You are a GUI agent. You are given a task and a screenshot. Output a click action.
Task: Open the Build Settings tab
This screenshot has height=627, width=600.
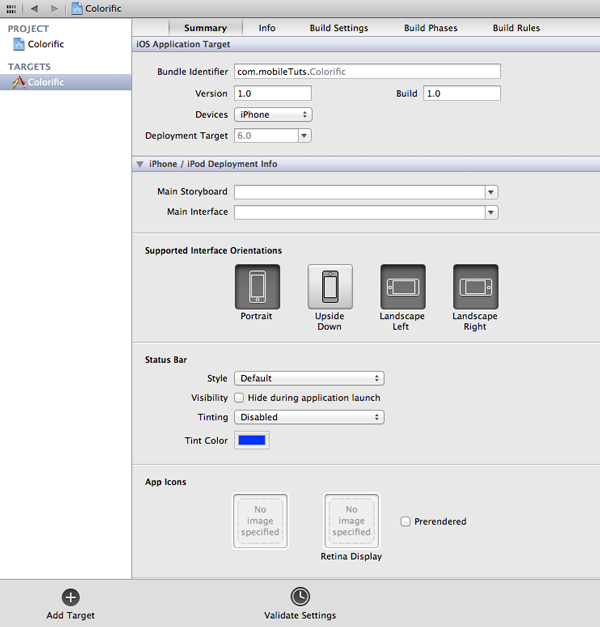coord(339,28)
